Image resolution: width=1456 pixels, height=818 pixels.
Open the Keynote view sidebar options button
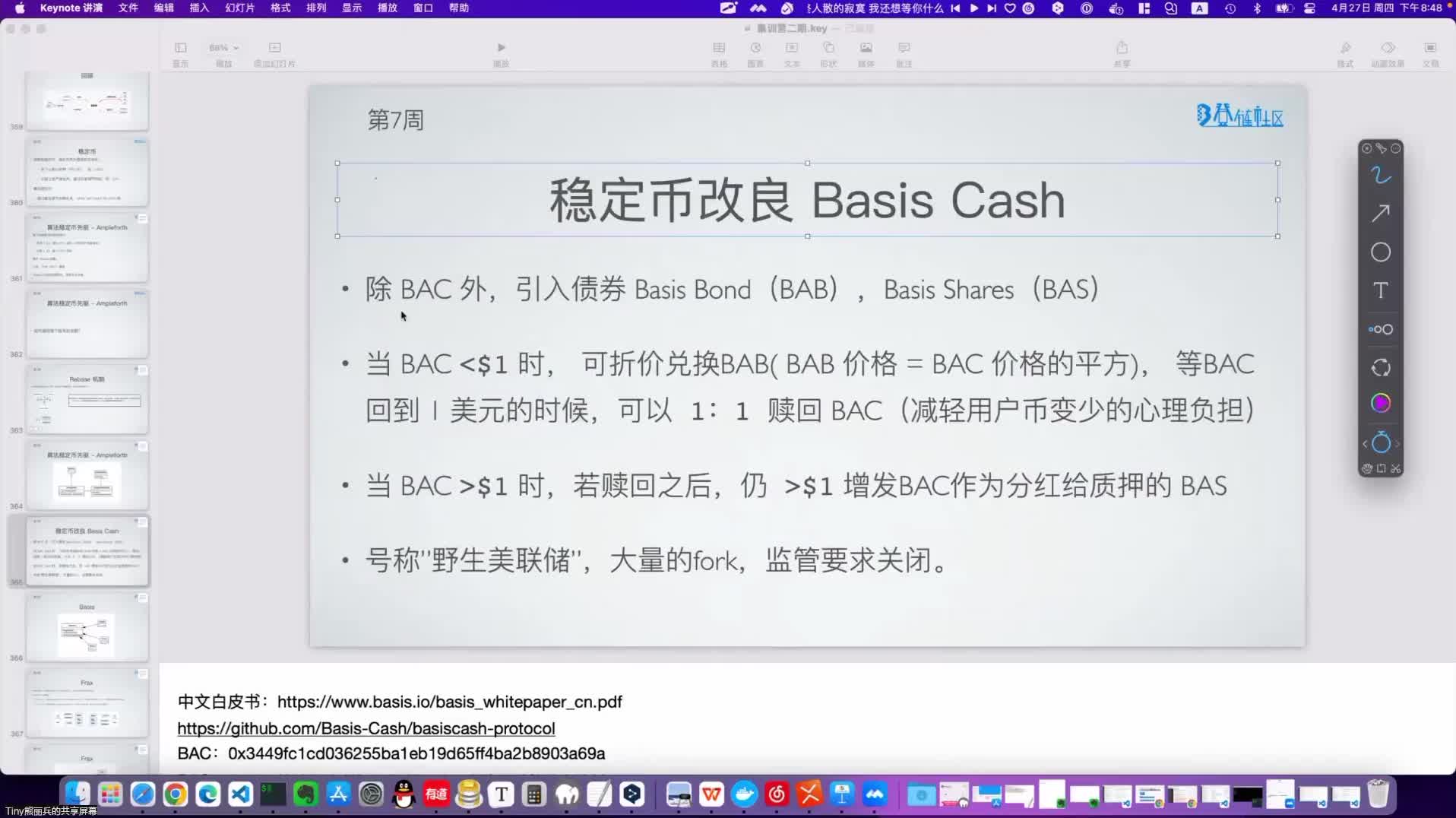point(180,53)
